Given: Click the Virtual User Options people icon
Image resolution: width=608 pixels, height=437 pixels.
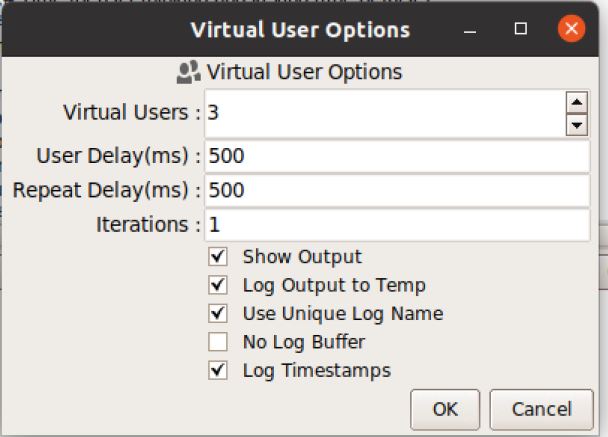Looking at the screenshot, I should [x=188, y=73].
